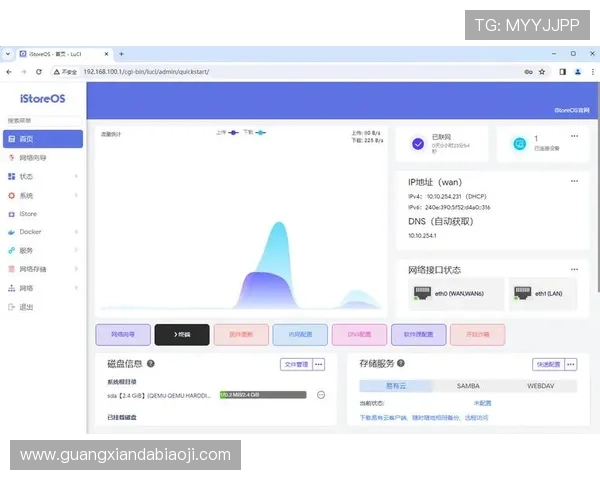Image resolution: width=600 pixels, height=480 pixels.
Task: Expand the Docker menu chevron
Action: coord(76,232)
